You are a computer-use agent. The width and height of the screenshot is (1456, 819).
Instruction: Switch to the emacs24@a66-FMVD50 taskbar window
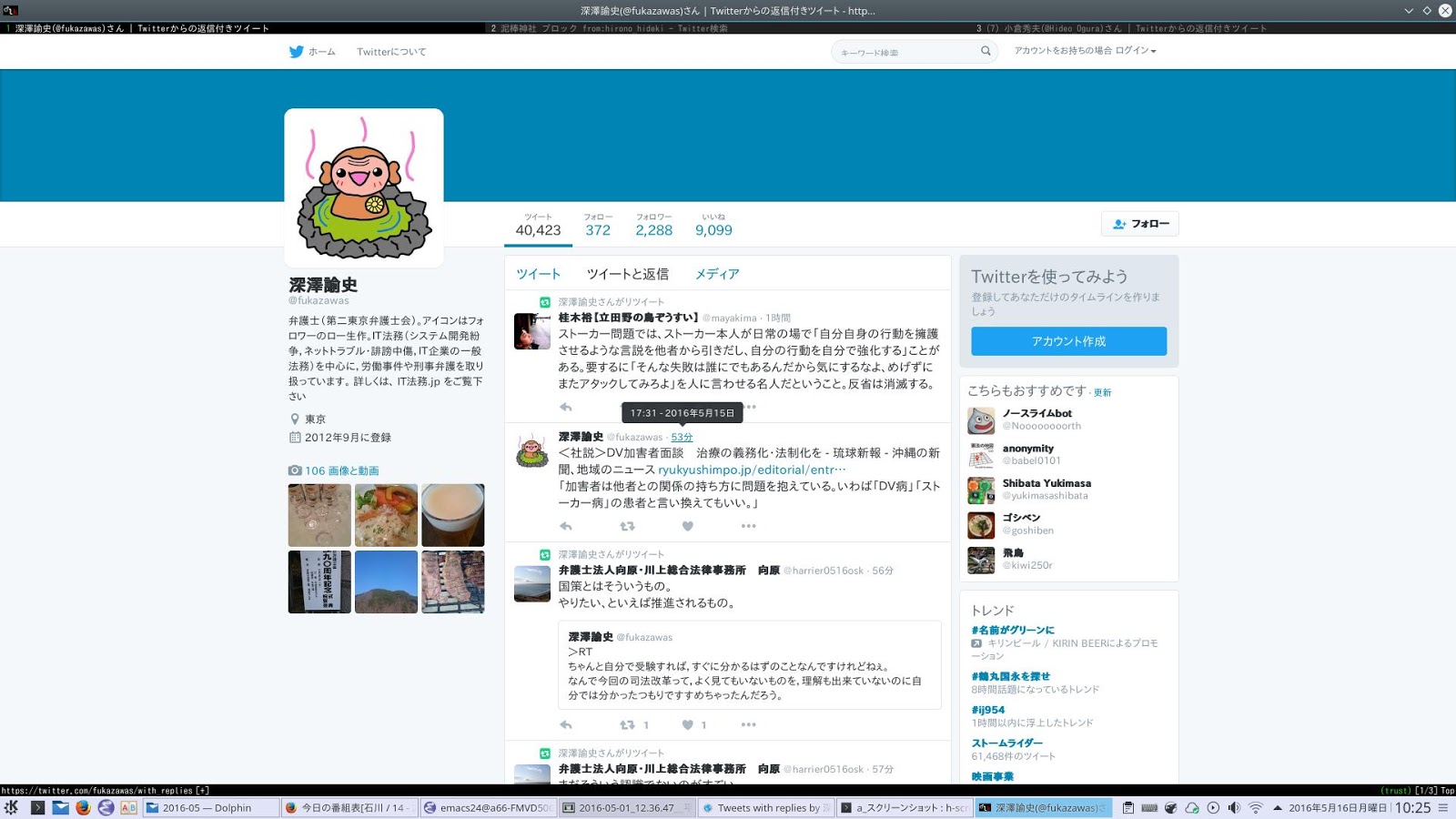coord(487,807)
